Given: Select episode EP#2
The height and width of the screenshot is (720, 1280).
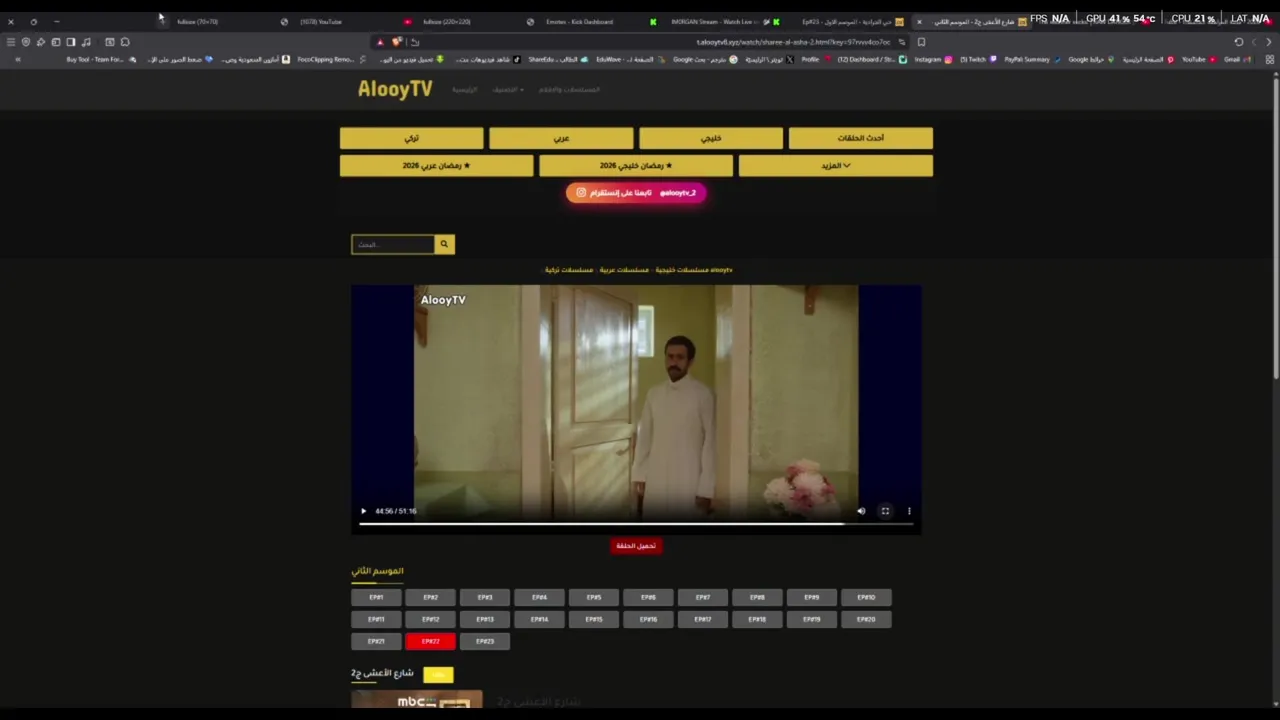Looking at the screenshot, I should (430, 598).
